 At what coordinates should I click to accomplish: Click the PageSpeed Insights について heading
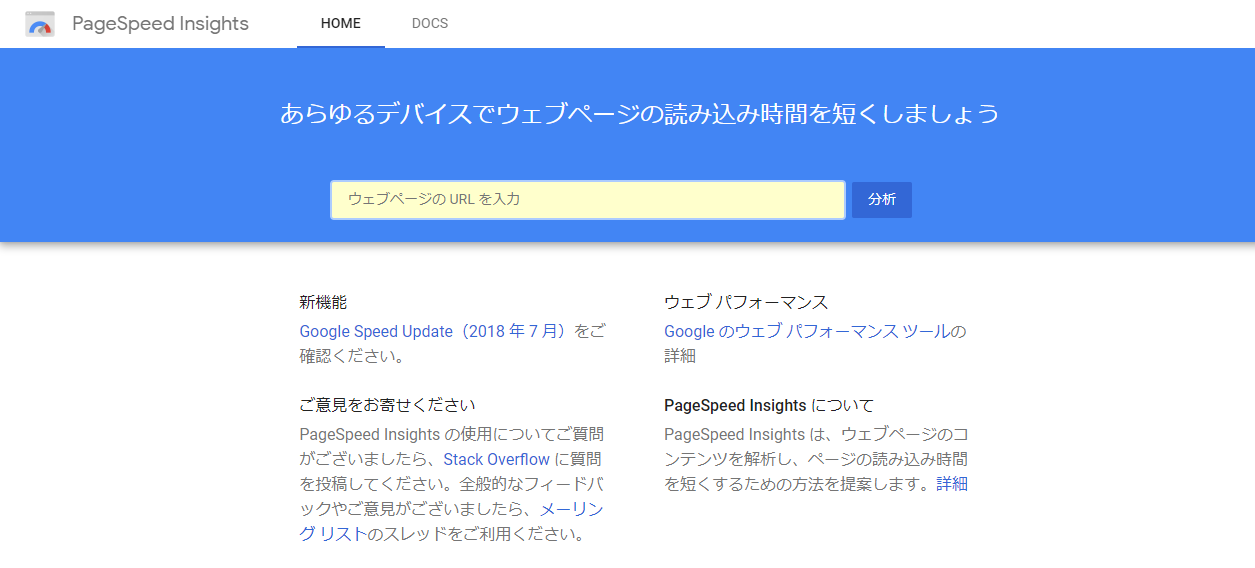[x=769, y=405]
